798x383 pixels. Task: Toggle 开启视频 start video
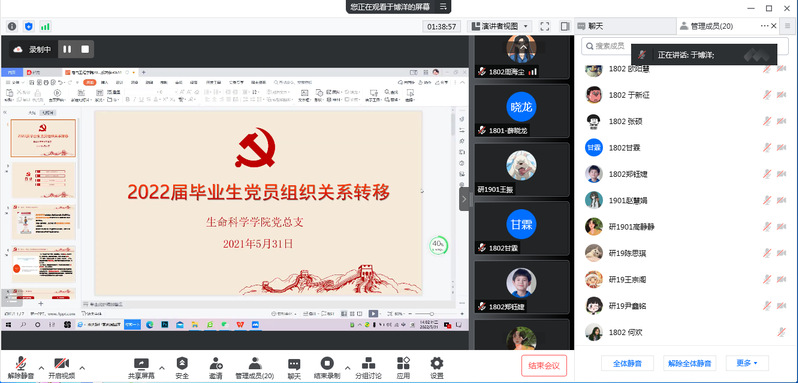tap(62, 369)
